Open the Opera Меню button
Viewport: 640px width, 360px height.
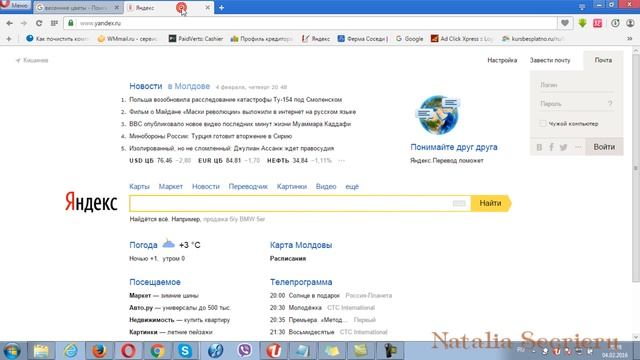click(15, 6)
